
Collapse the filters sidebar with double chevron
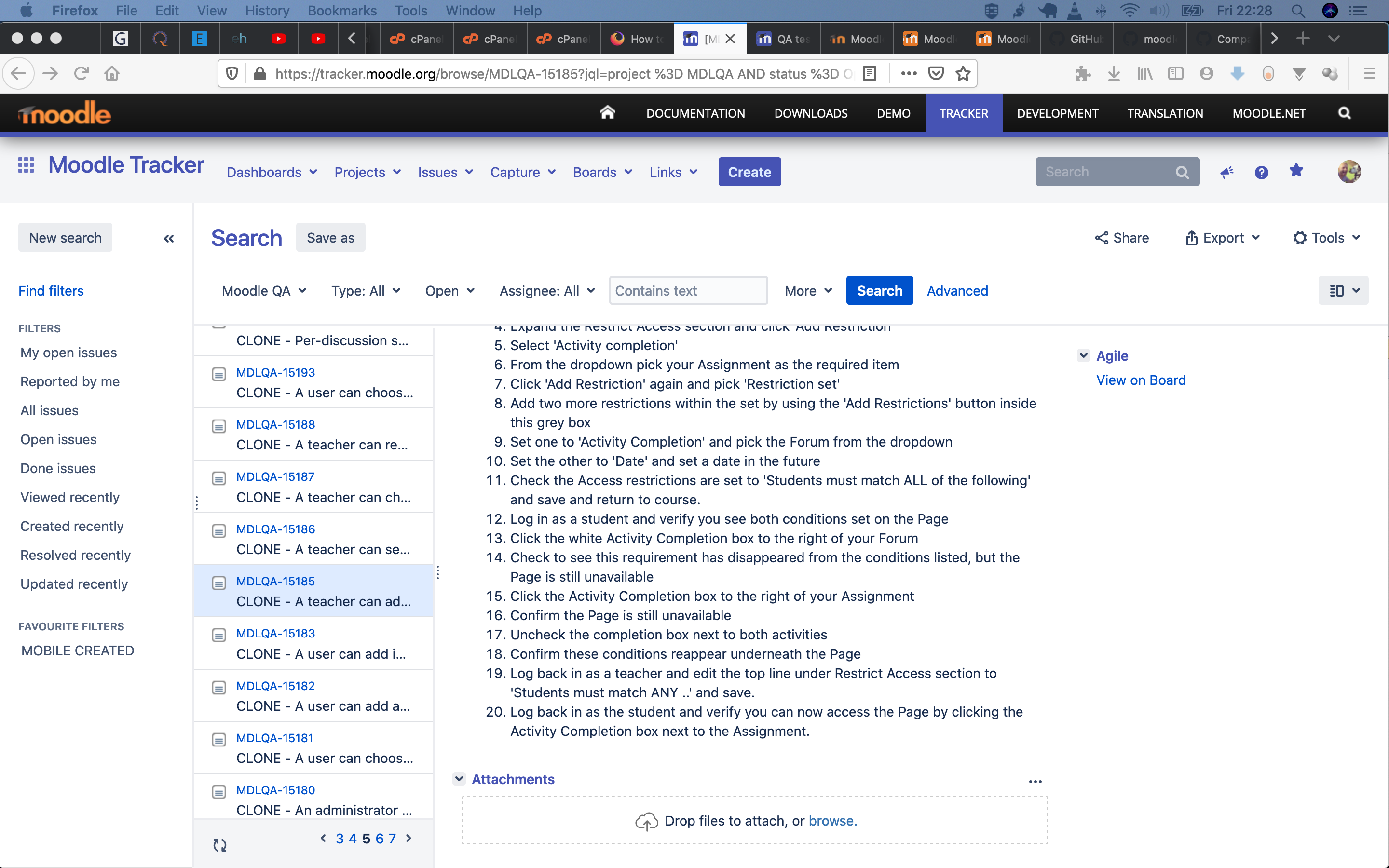point(169,238)
